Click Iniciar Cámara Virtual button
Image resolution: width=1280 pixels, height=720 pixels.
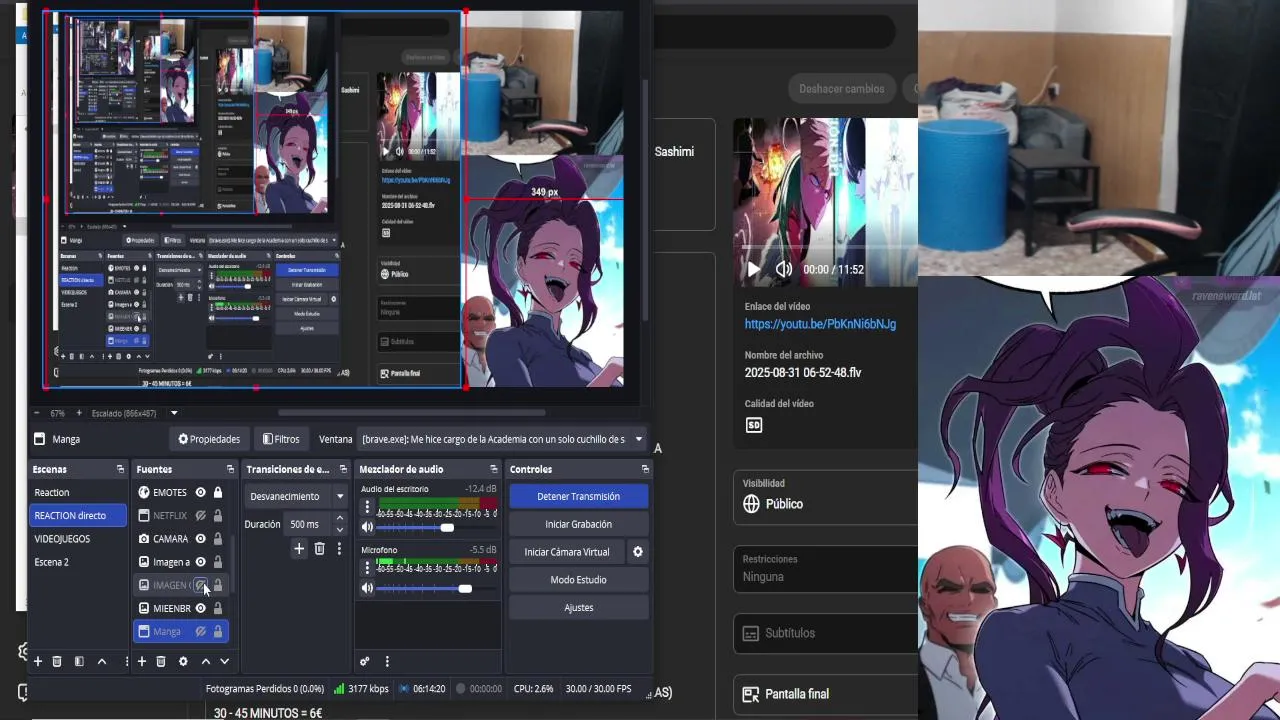coord(567,552)
